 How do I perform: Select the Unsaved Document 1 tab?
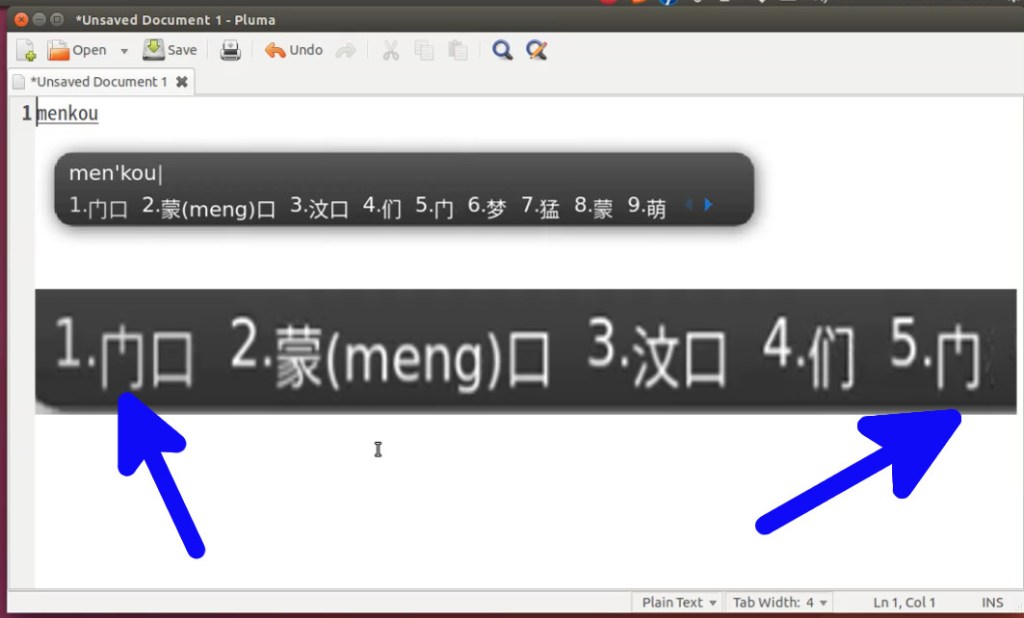coord(97,82)
